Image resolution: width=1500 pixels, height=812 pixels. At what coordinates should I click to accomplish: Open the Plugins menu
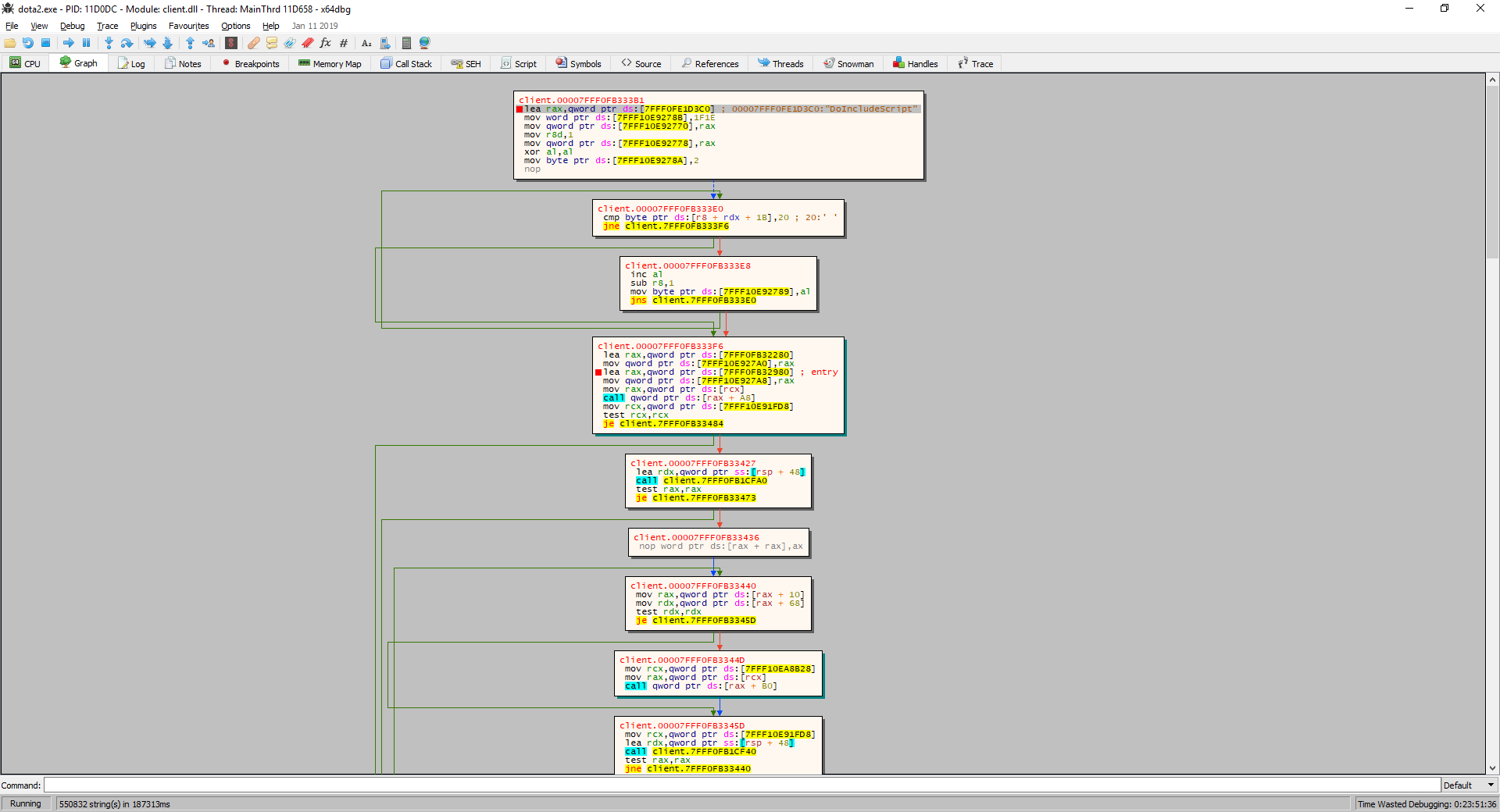click(143, 26)
